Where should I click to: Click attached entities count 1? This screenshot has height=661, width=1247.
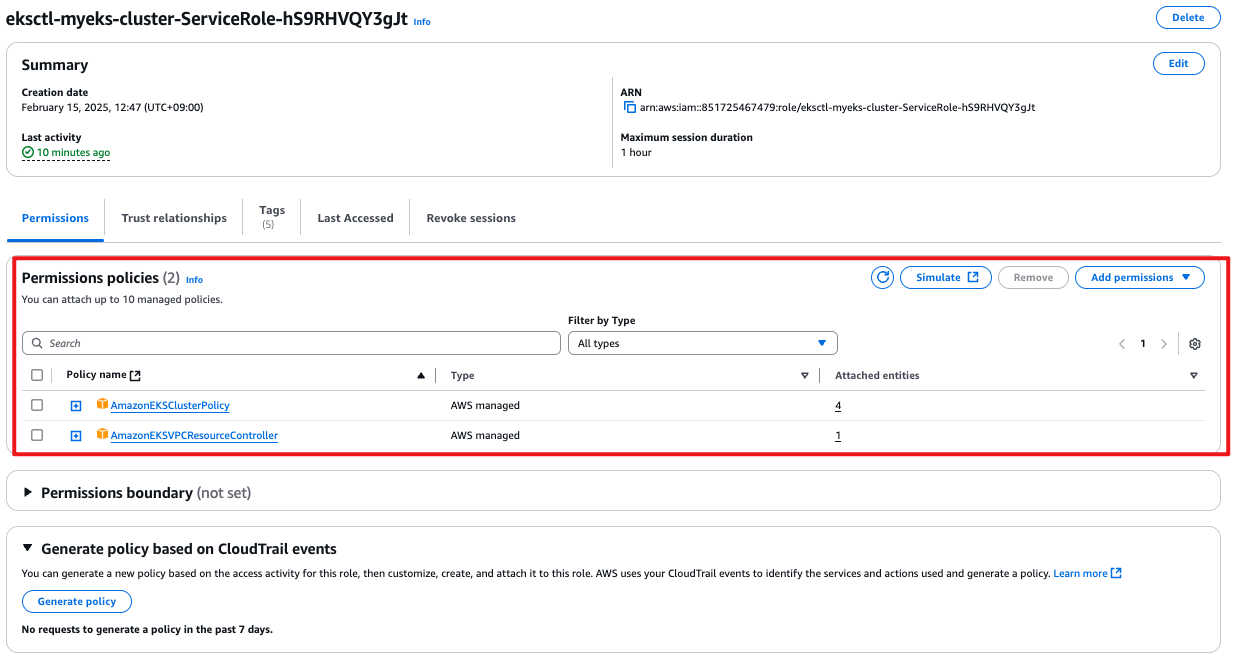(x=838, y=435)
